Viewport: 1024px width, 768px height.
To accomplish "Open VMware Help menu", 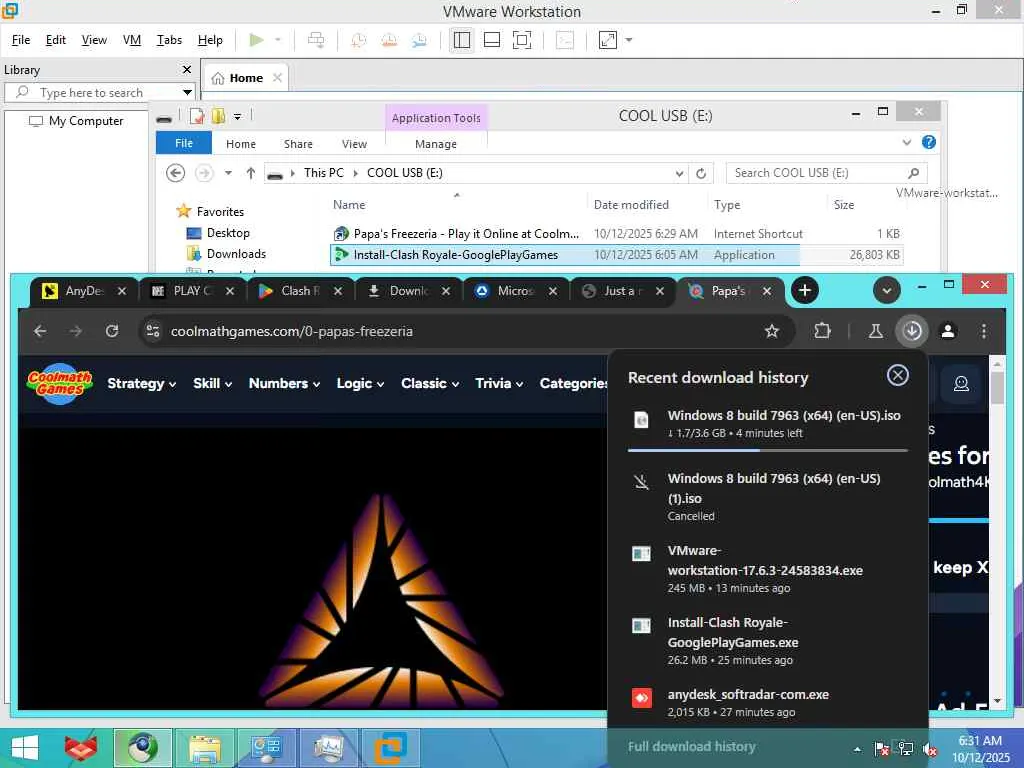I will click(210, 40).
